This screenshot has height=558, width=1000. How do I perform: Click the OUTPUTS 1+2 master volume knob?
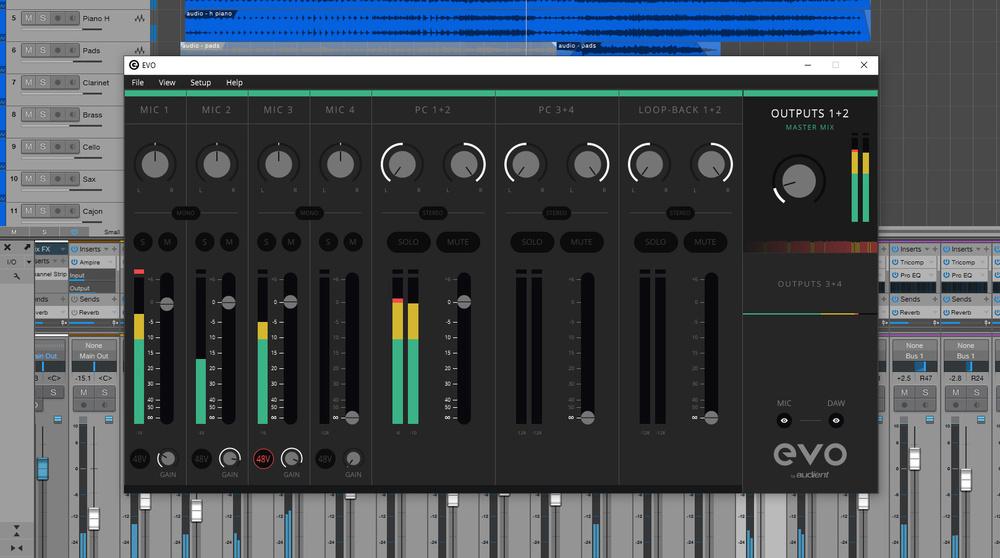[798, 180]
